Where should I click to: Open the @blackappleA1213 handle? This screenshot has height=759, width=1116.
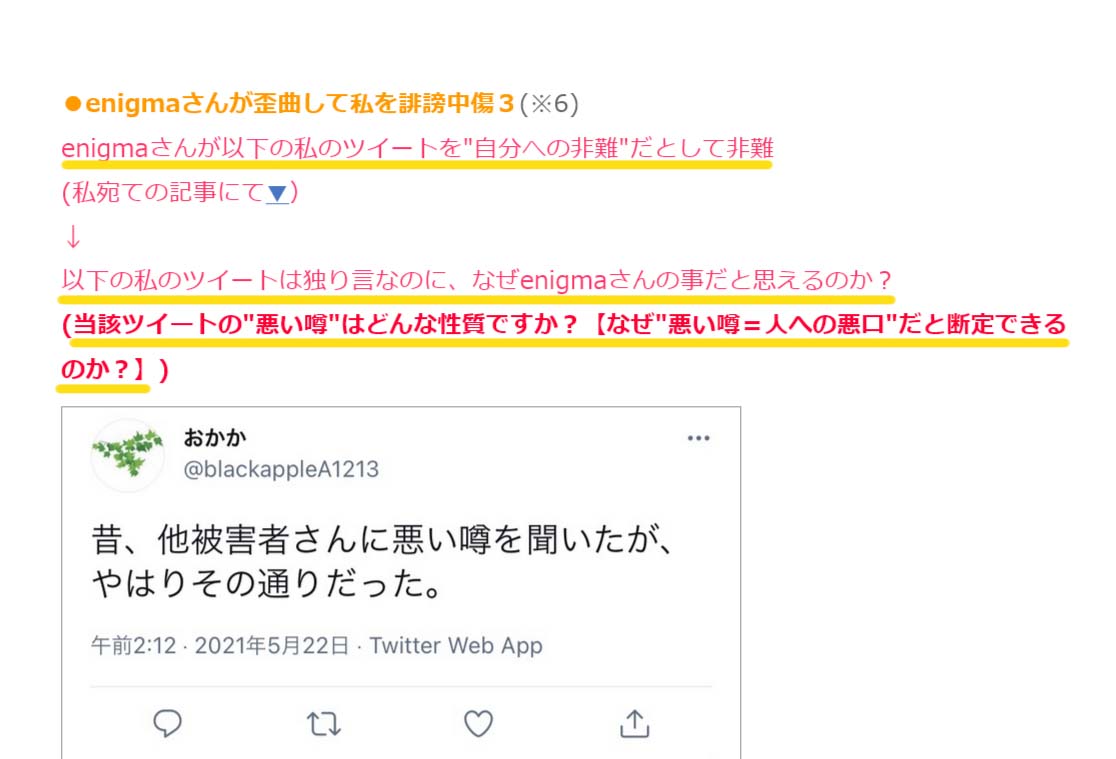click(281, 469)
